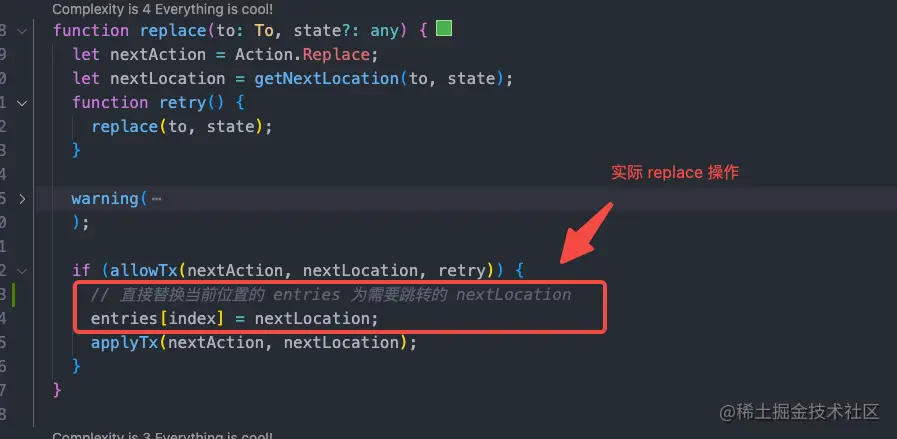Click the allowTx function name

click(x=144, y=270)
